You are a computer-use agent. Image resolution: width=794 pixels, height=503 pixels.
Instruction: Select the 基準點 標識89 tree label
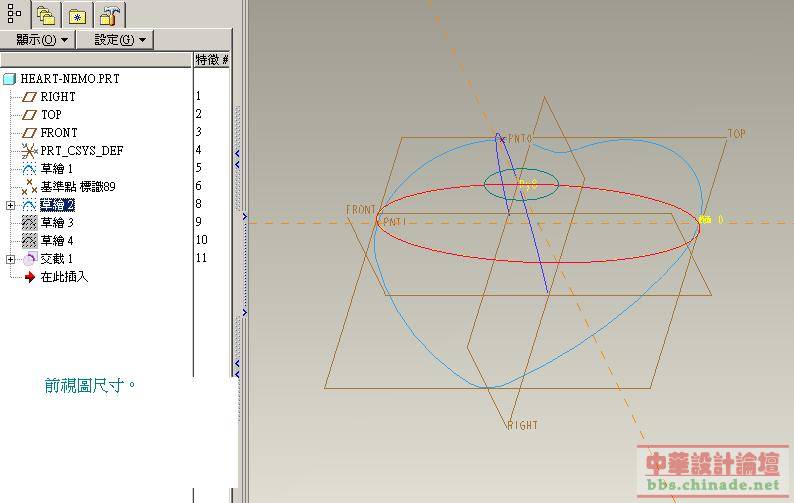coord(78,187)
